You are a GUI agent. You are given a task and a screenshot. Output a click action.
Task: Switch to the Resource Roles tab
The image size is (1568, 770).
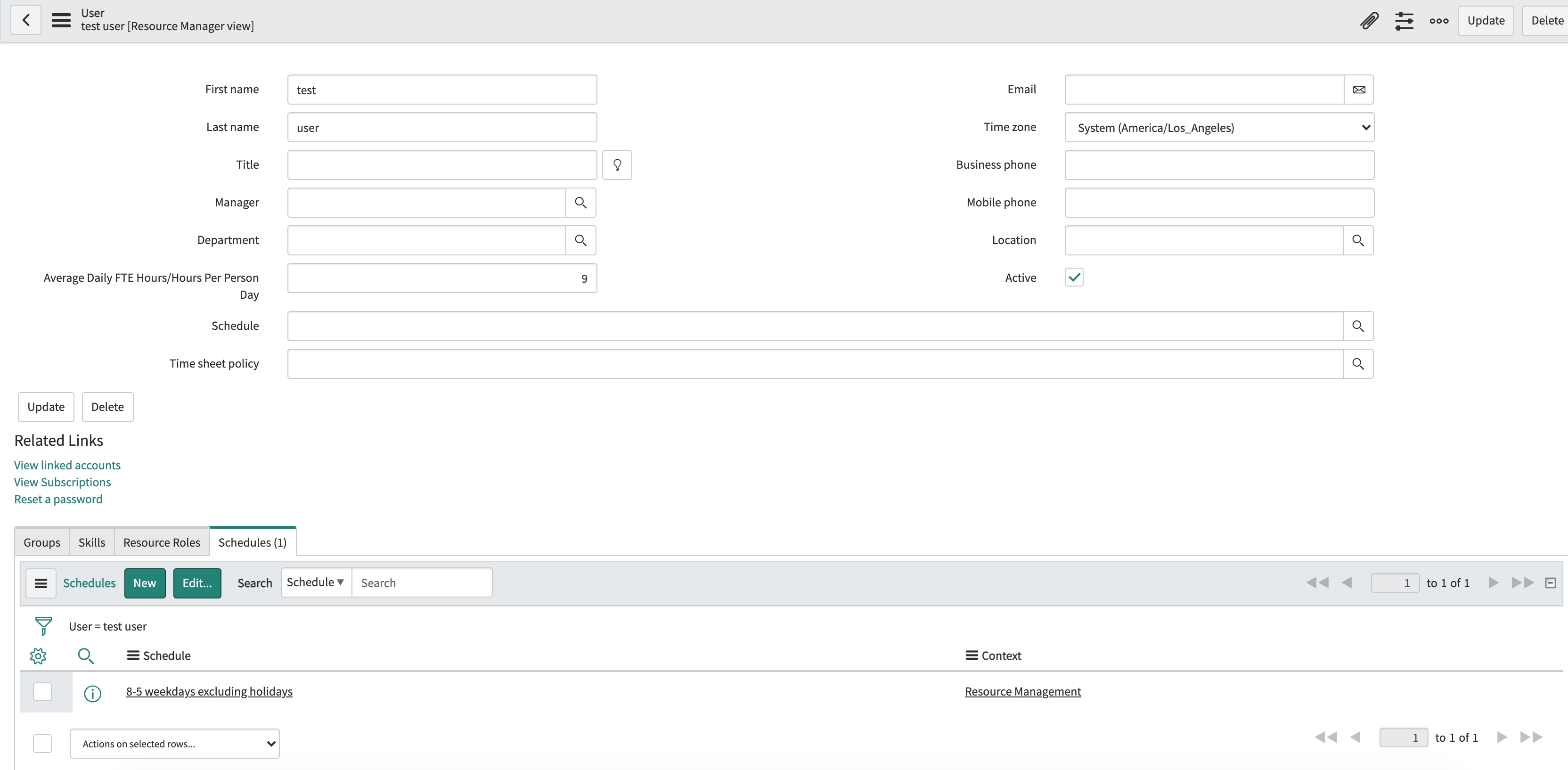161,542
